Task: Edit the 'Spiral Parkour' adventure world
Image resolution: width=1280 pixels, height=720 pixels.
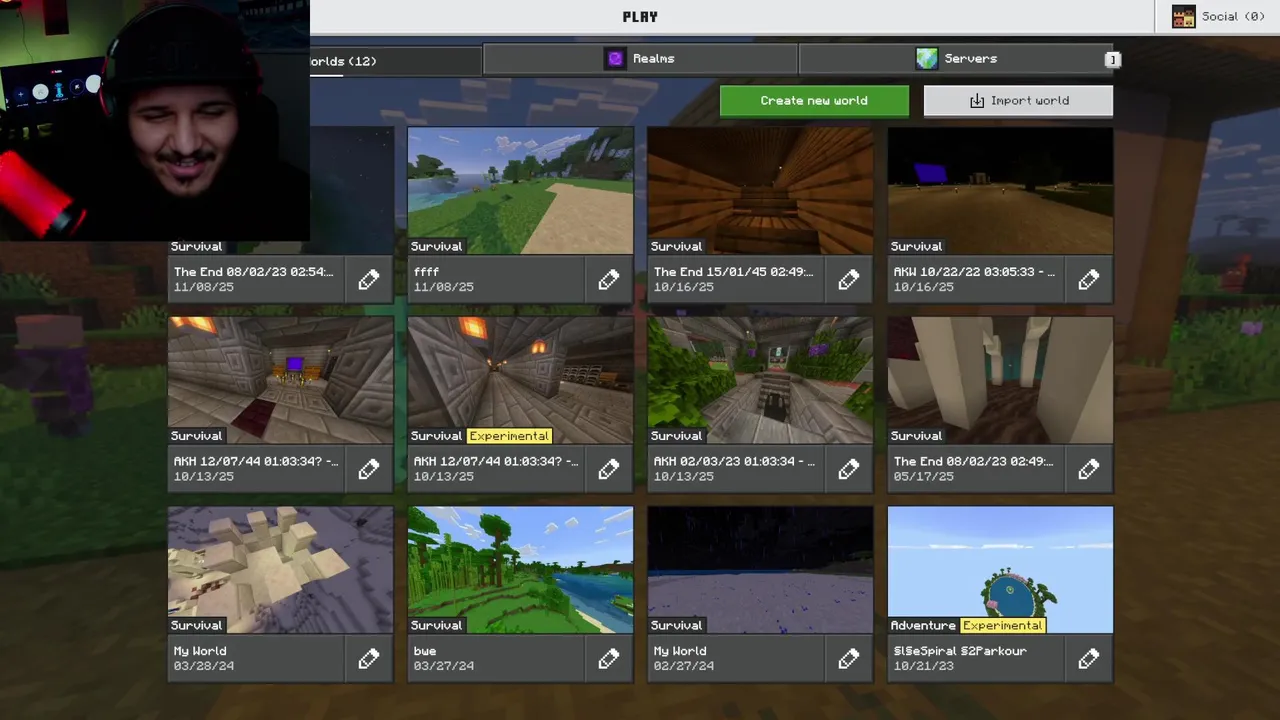Action: tap(1089, 659)
